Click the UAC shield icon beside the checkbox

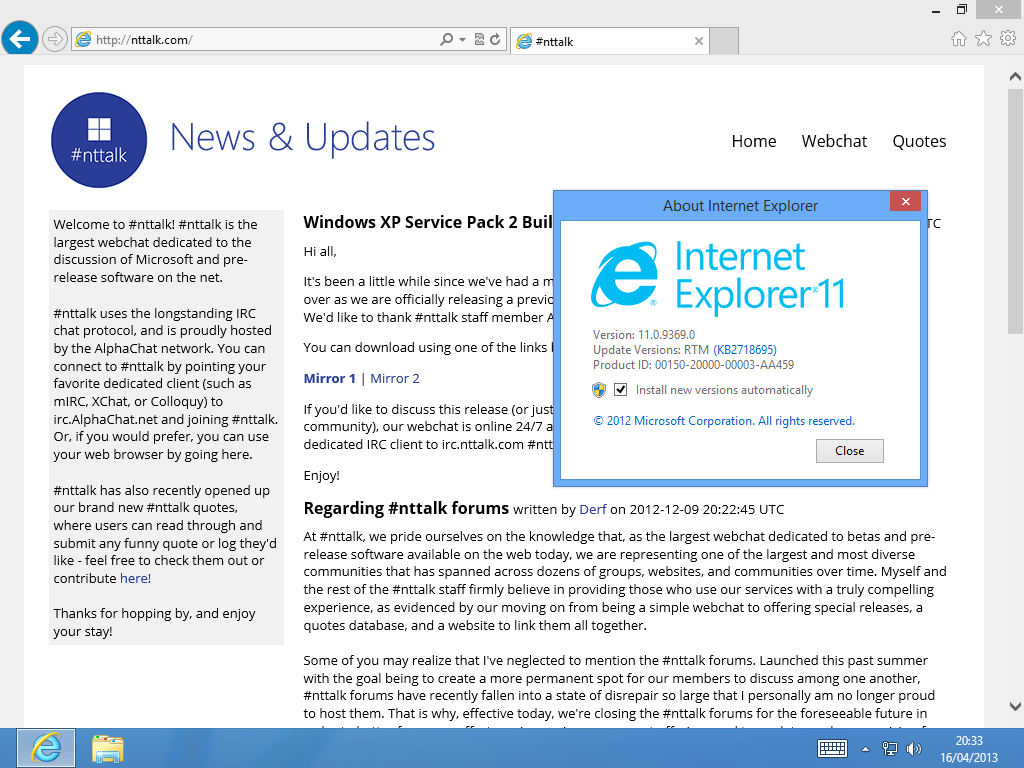tap(599, 390)
